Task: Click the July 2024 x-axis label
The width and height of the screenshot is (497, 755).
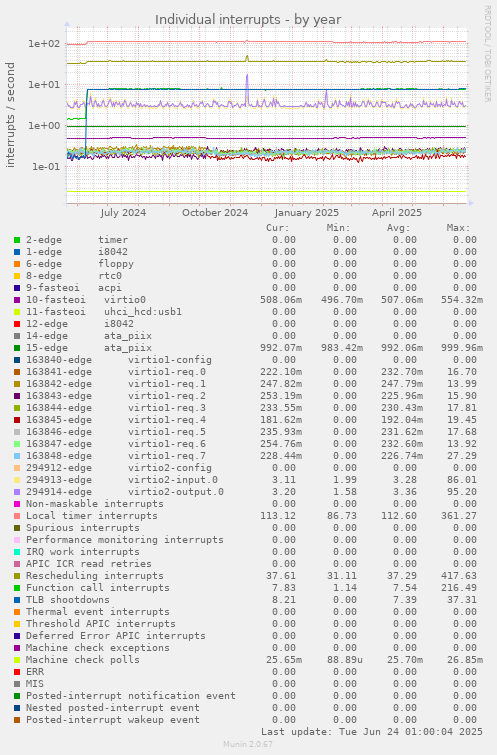Action: coord(123,213)
